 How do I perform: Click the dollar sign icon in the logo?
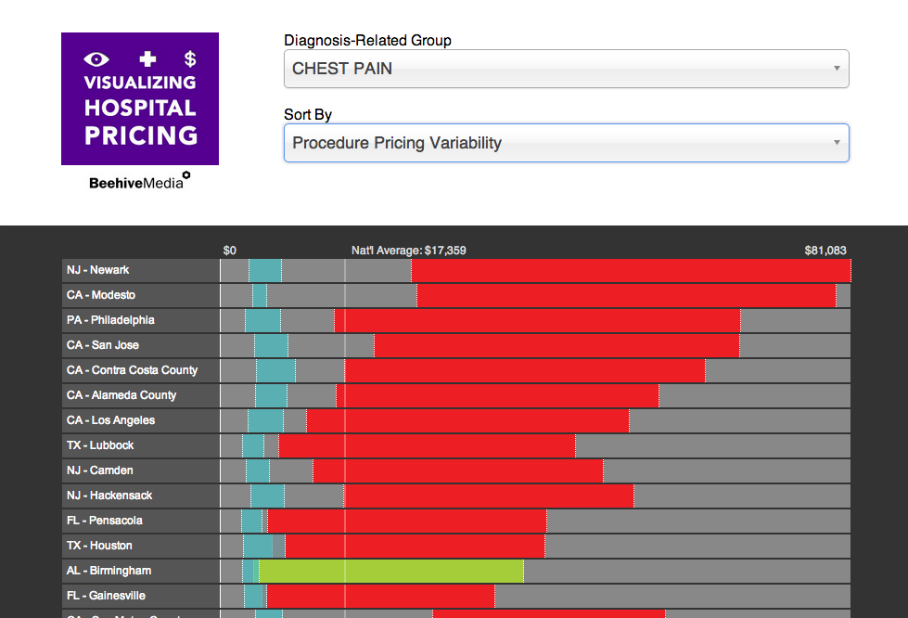[190, 60]
